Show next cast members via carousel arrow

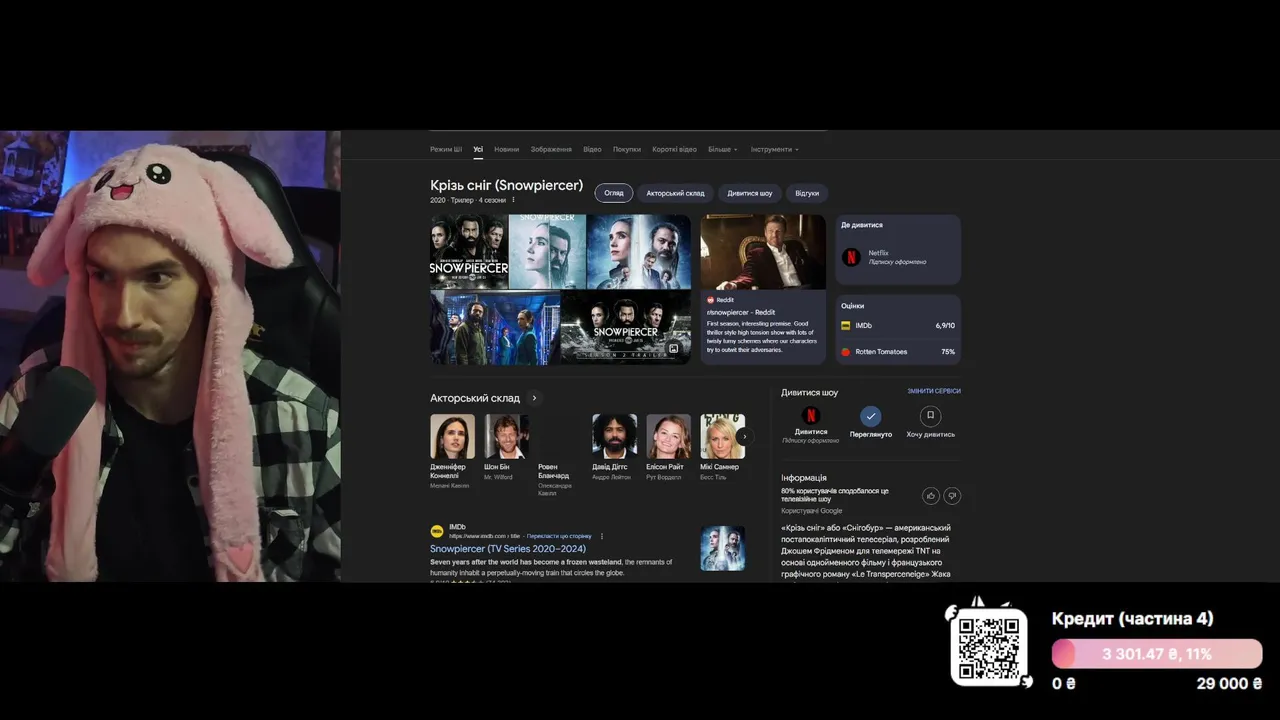point(744,436)
